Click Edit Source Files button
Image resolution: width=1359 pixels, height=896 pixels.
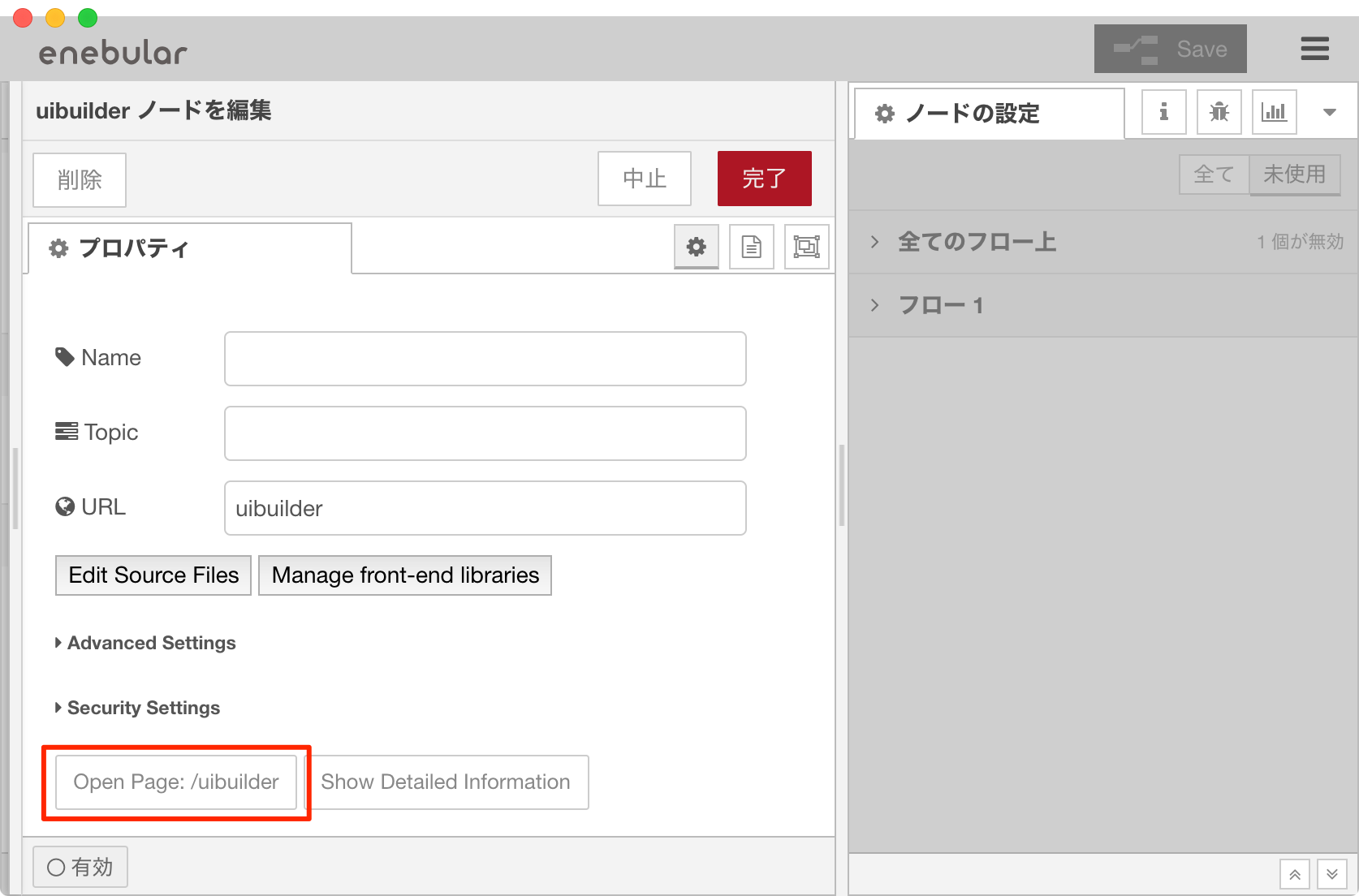pos(153,575)
